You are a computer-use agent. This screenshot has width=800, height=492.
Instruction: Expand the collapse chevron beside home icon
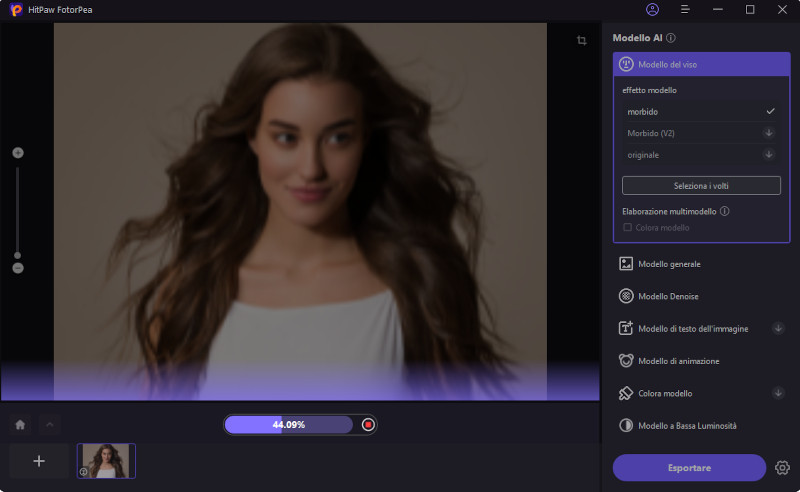point(49,424)
